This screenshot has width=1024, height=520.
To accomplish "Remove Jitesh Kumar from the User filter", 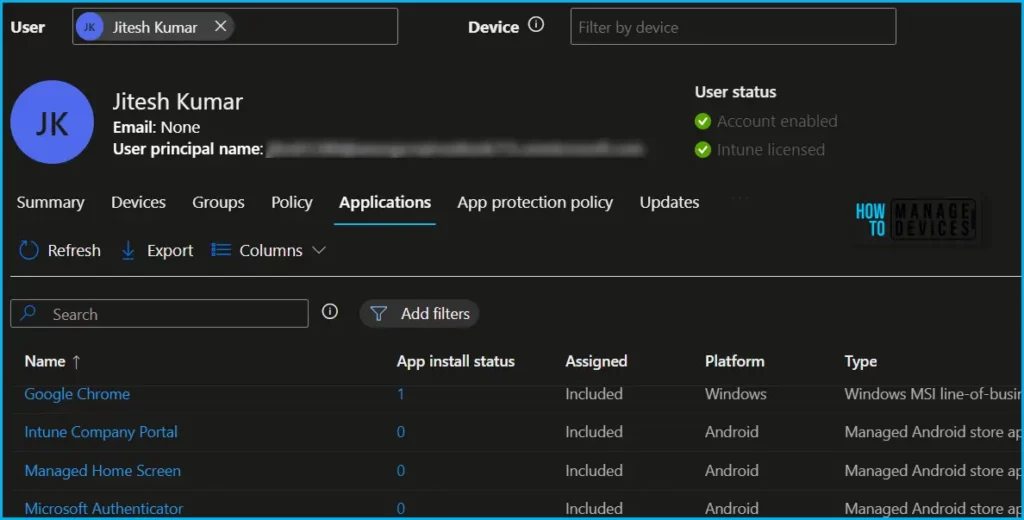I will 221,26.
